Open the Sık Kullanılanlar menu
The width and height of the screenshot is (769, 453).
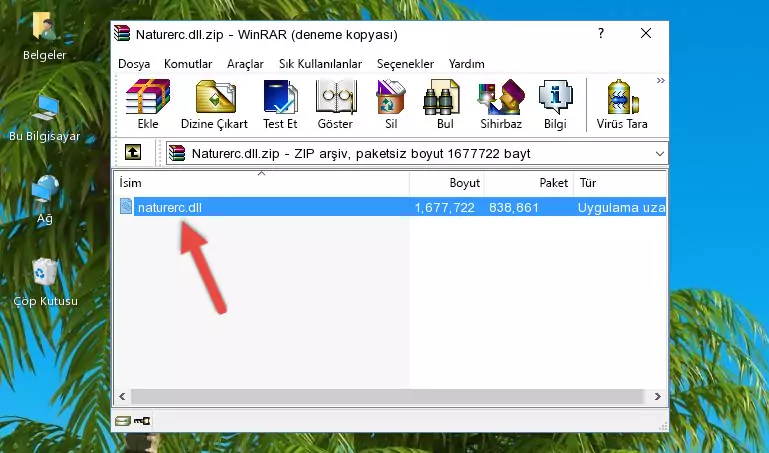(x=320, y=64)
